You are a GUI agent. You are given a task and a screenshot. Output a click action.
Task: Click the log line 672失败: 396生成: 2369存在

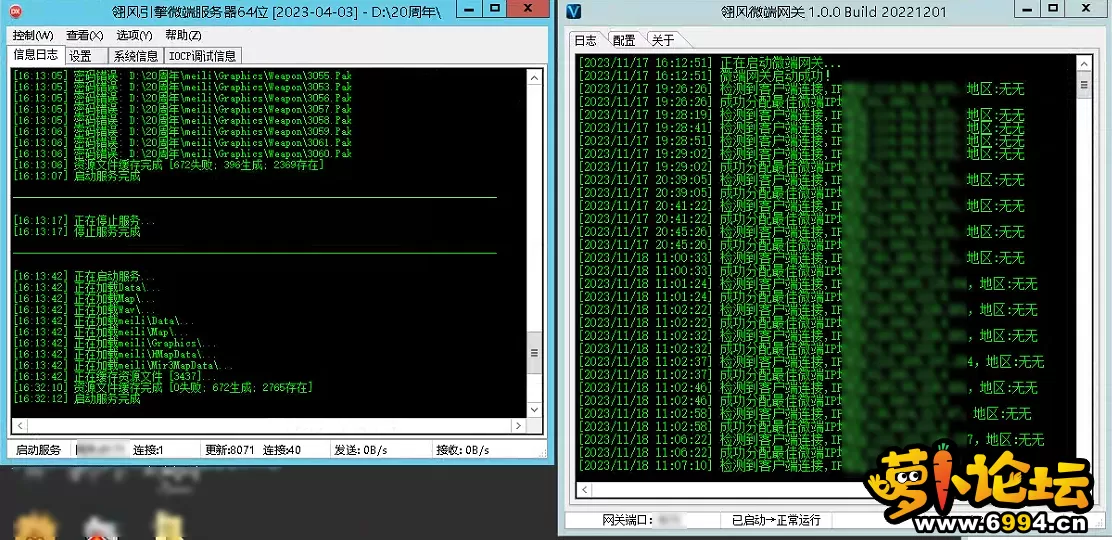point(169,165)
